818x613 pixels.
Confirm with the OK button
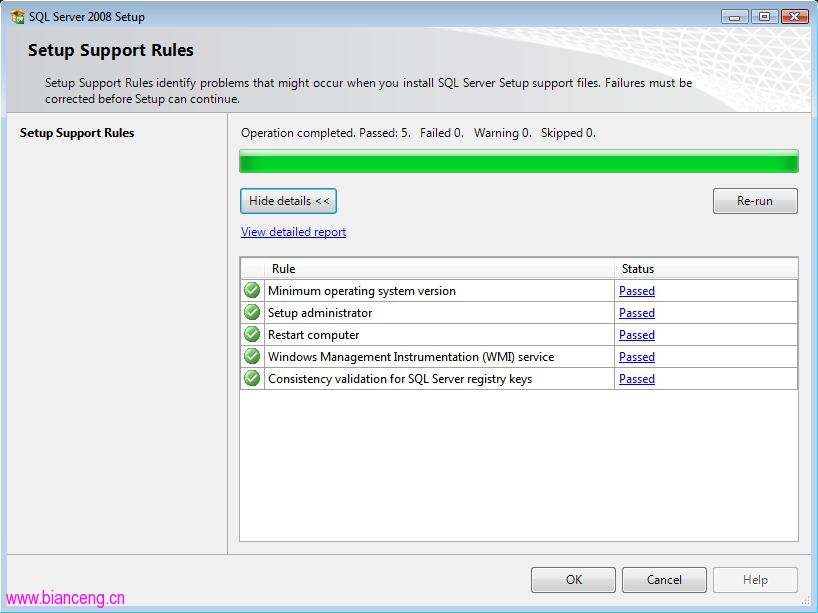tap(573, 580)
